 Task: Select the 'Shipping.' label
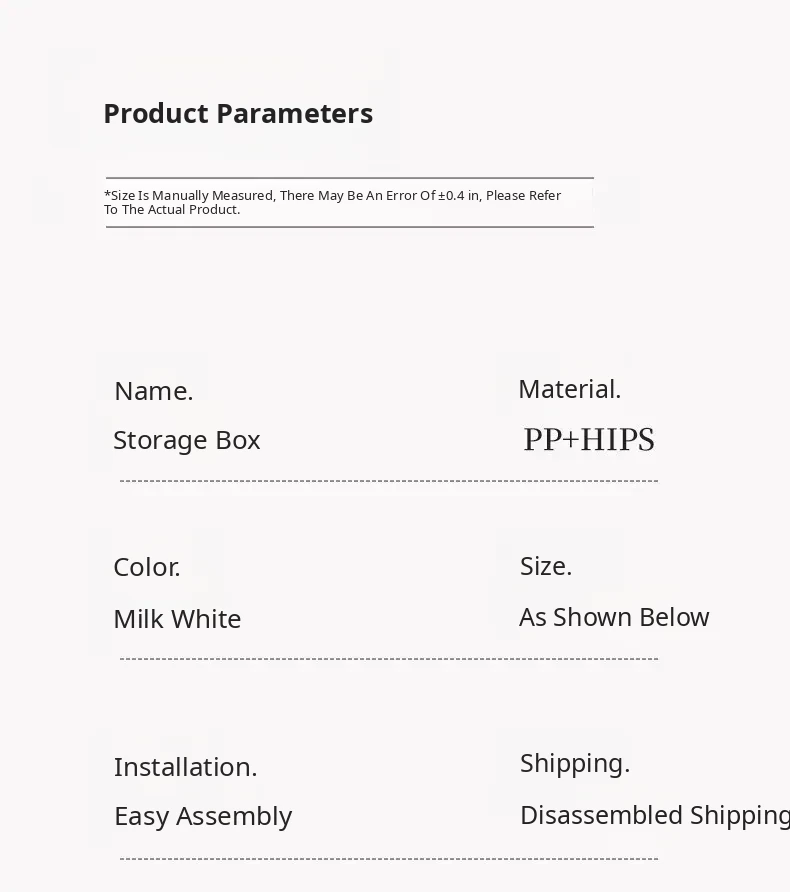pyautogui.click(x=575, y=763)
